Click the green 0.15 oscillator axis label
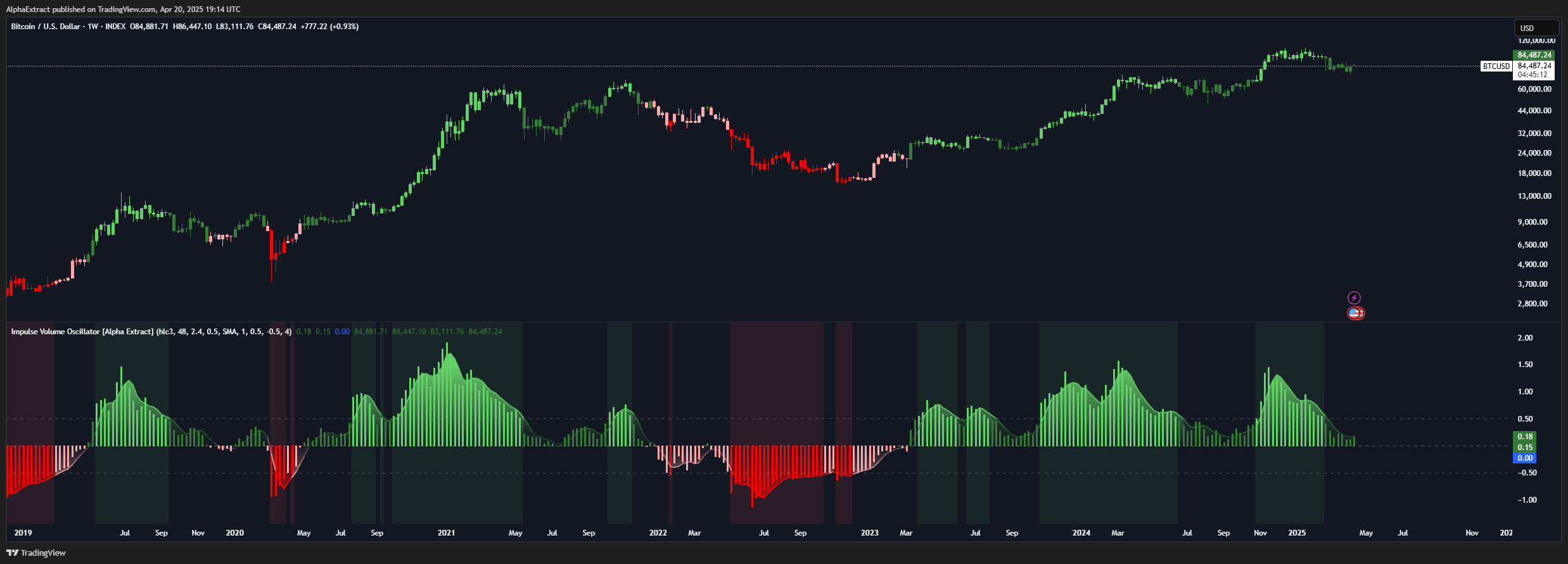Screen dimensions: 1568x564 1526,448
